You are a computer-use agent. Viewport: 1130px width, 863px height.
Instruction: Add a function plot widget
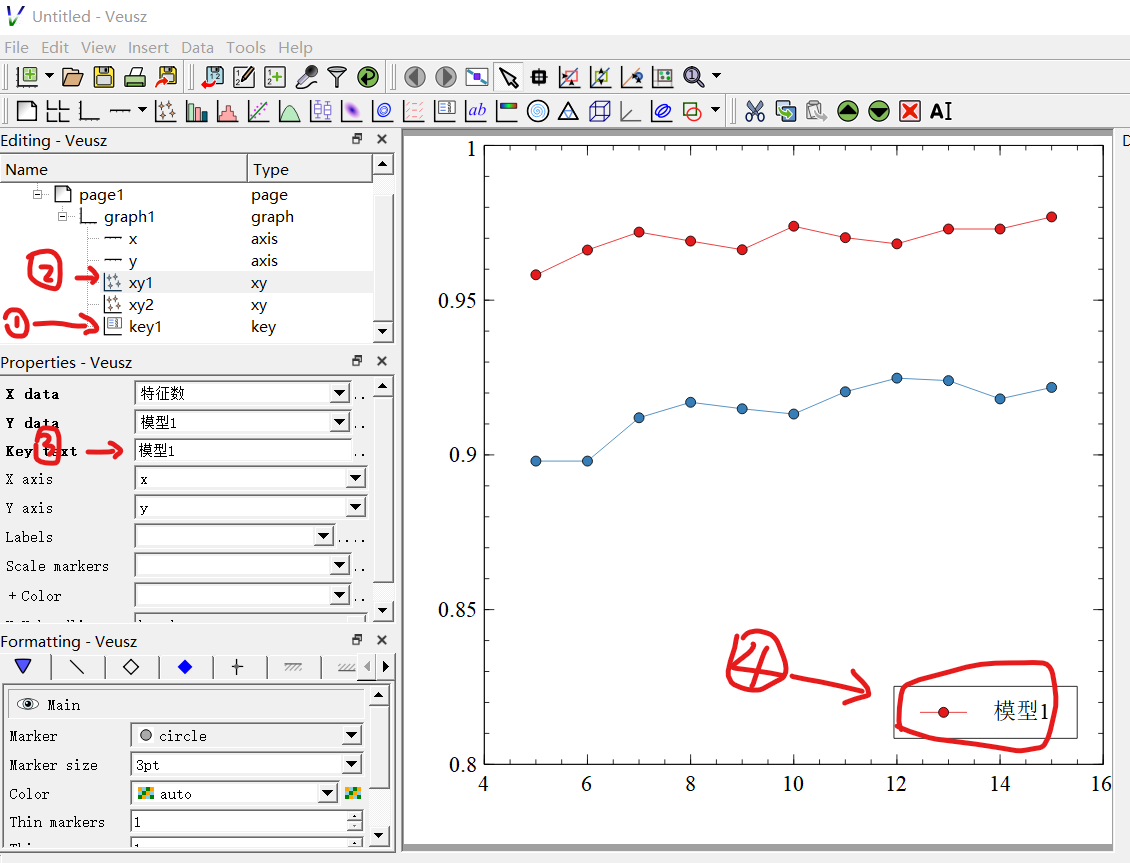click(x=290, y=111)
